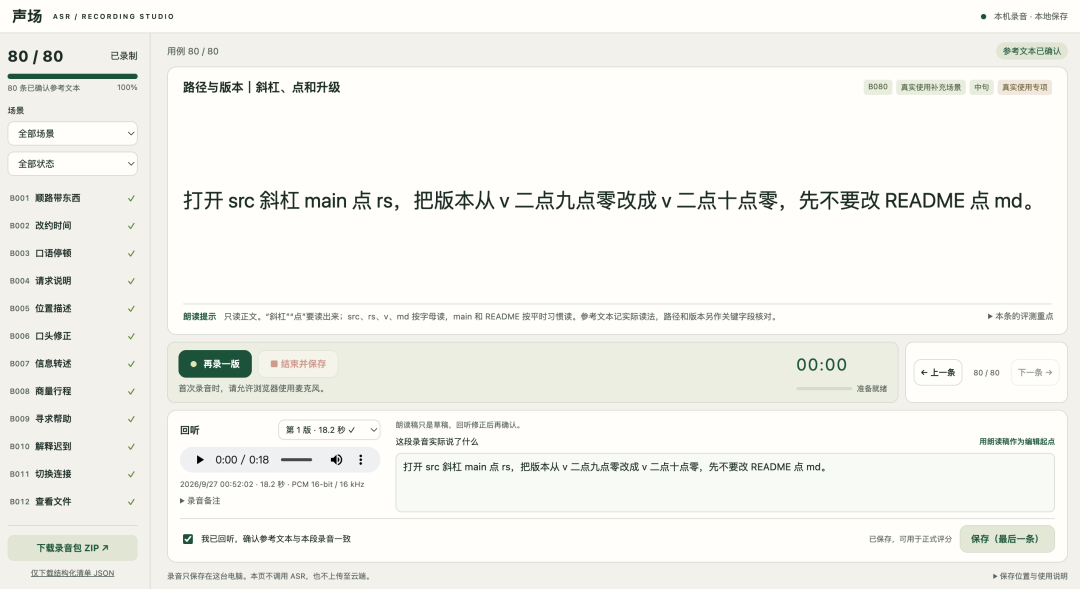Open the 全部状态 status dropdown
The width and height of the screenshot is (1080, 589).
(72, 164)
